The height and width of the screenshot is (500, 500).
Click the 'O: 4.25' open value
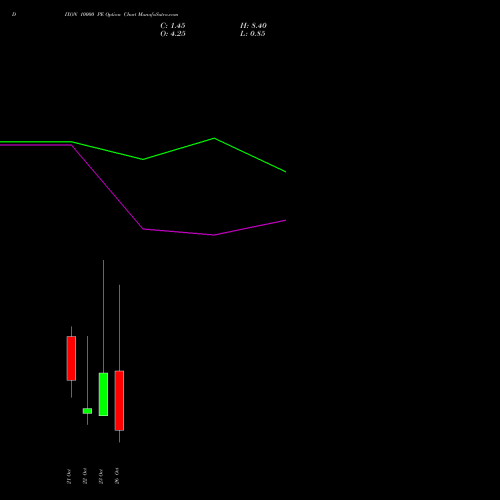pos(173,34)
